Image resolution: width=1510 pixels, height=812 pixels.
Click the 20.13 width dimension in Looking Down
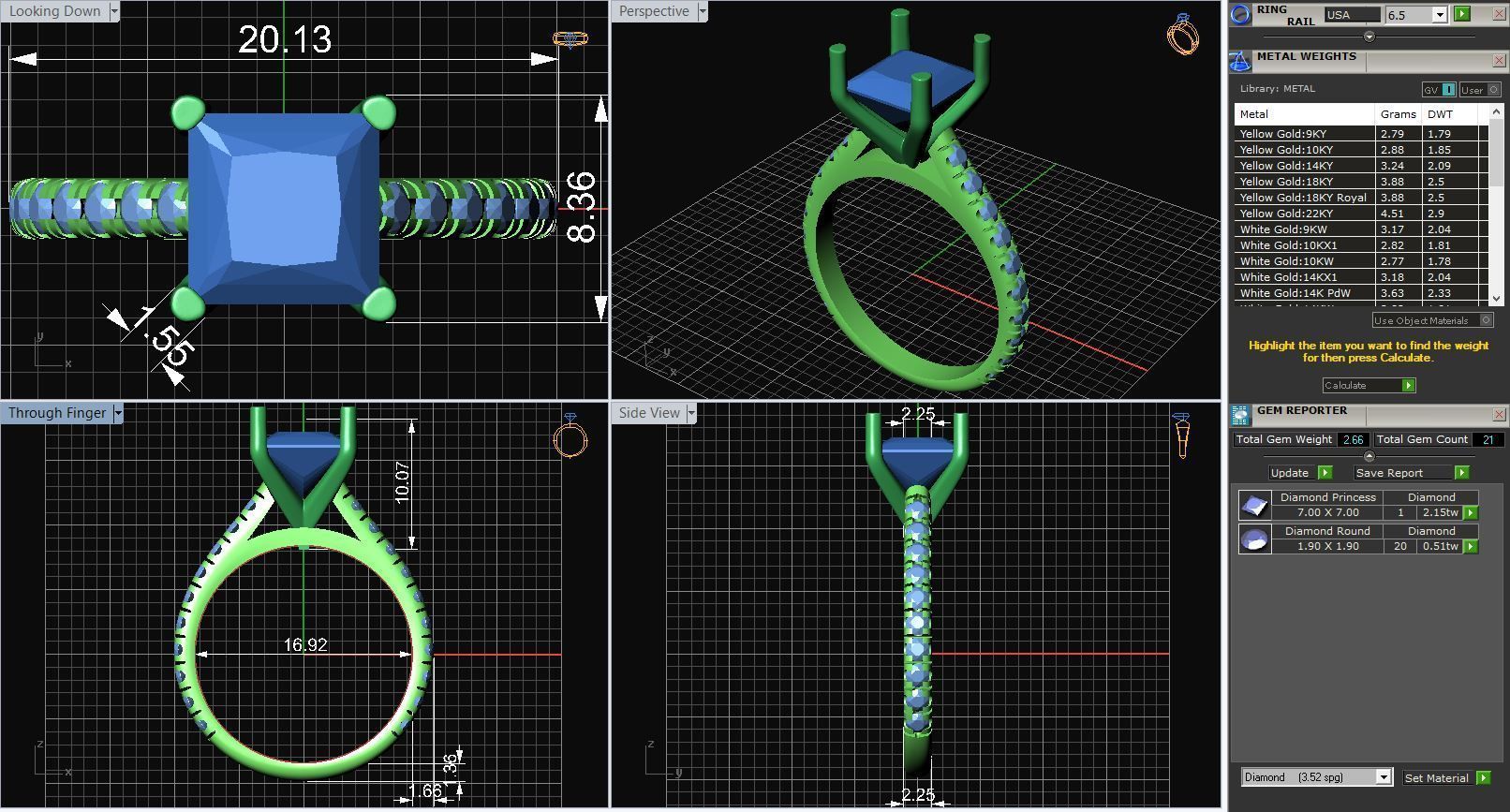point(285,39)
